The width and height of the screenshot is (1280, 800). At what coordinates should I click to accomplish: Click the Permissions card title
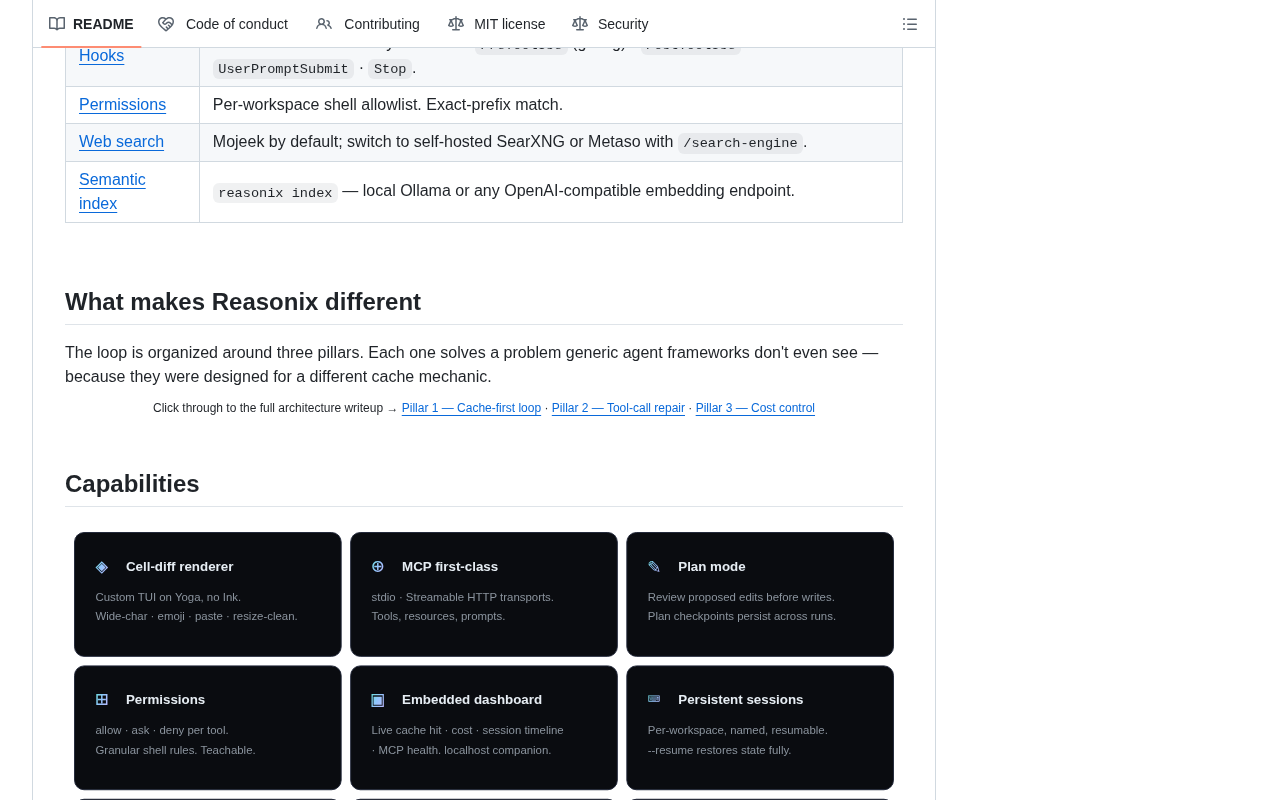click(165, 700)
